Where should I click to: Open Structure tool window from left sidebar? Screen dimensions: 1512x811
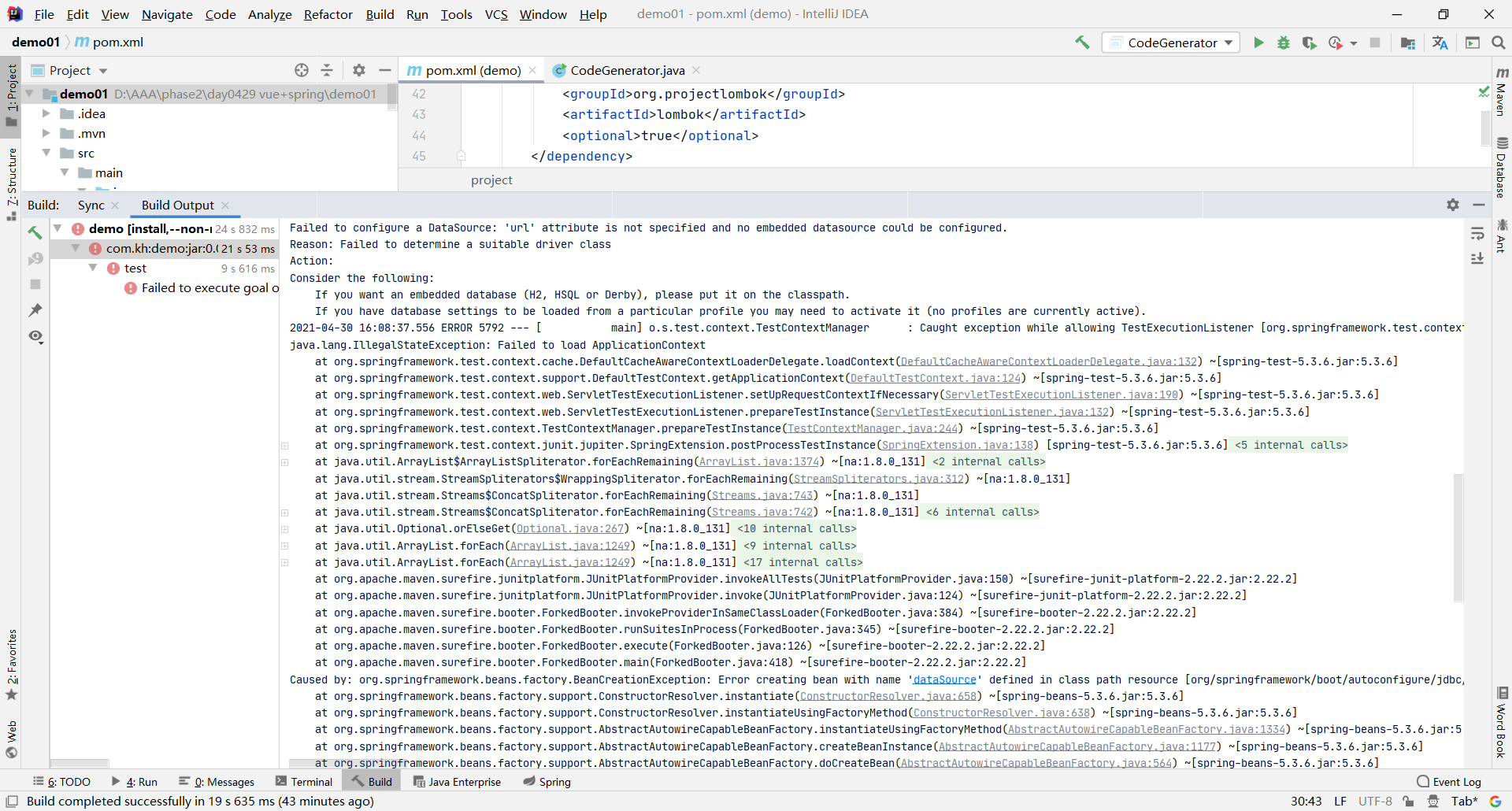[x=12, y=183]
